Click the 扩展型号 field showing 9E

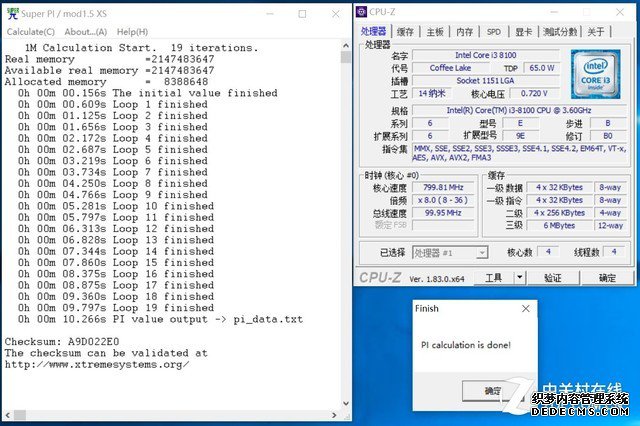(520, 136)
